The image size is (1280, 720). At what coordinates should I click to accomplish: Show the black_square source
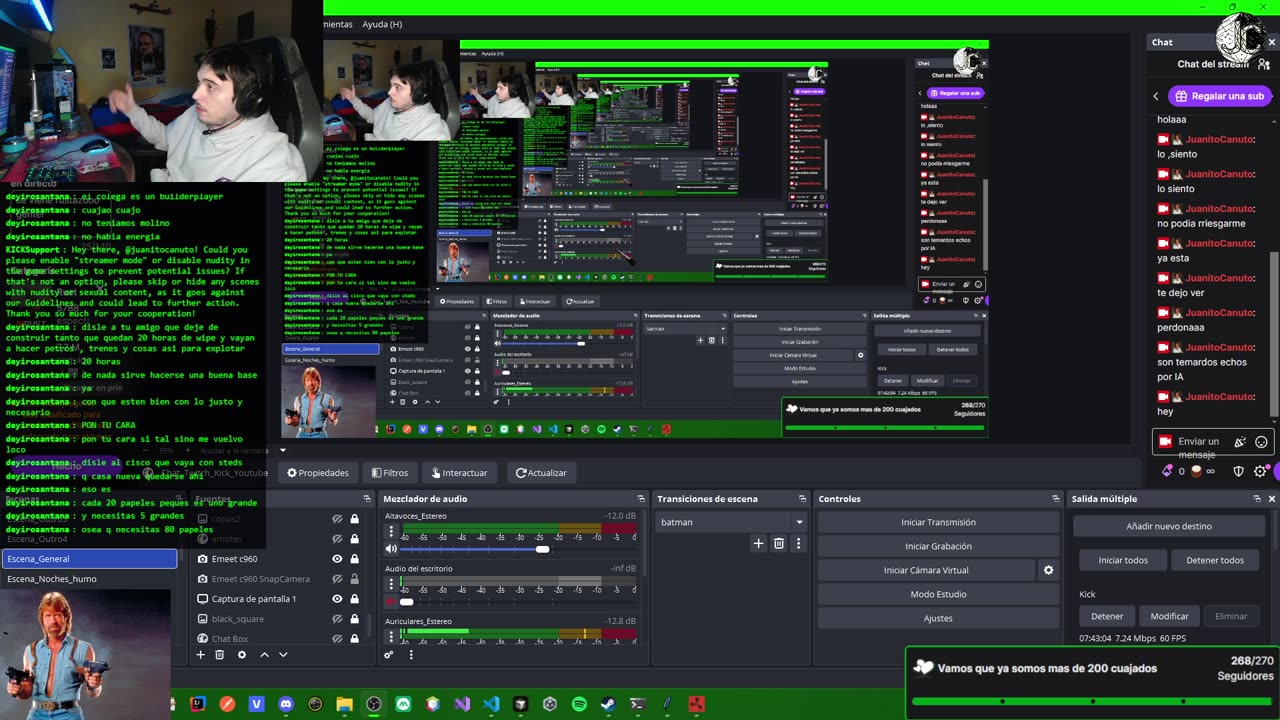click(337, 619)
